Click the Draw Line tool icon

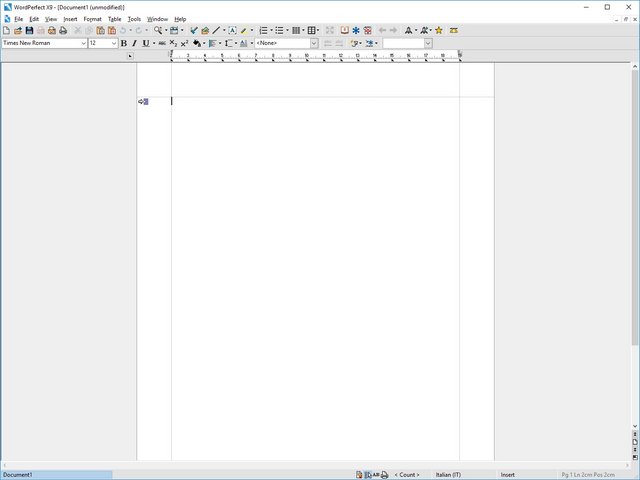(216, 31)
